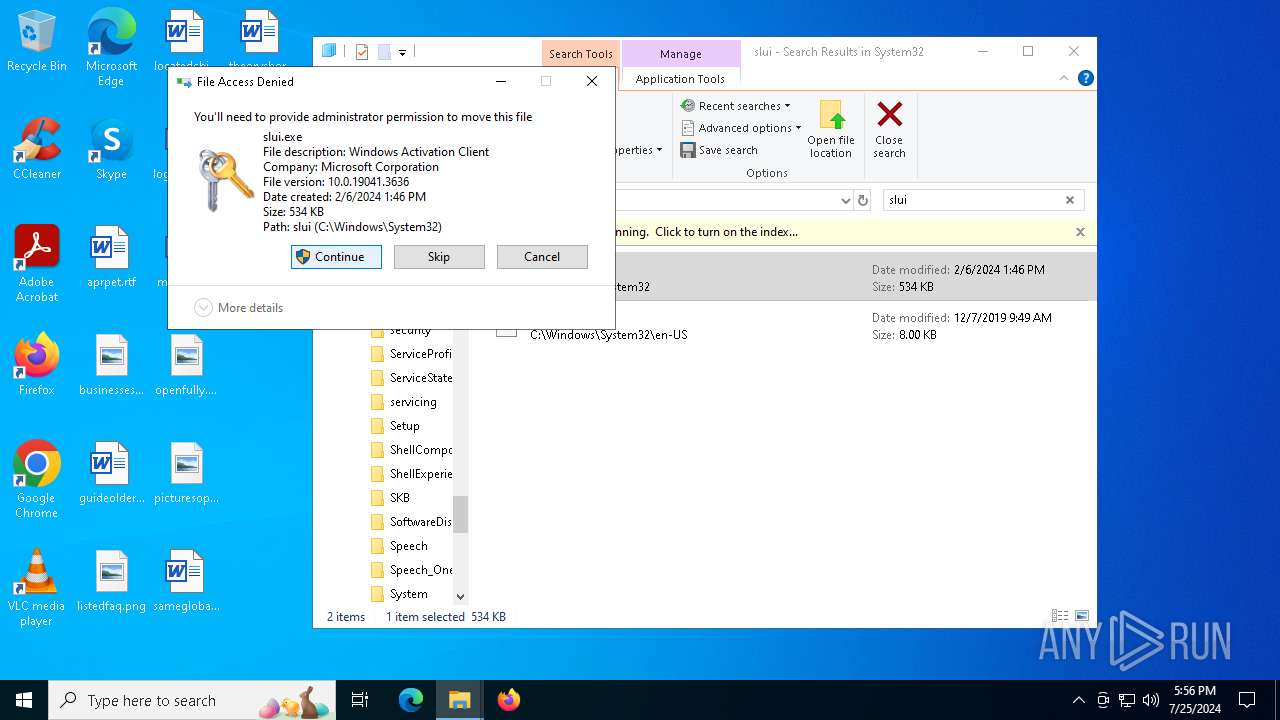Viewport: 1280px width, 720px height.
Task: Select the ShellExperiences folder in tree
Action: (x=411, y=474)
